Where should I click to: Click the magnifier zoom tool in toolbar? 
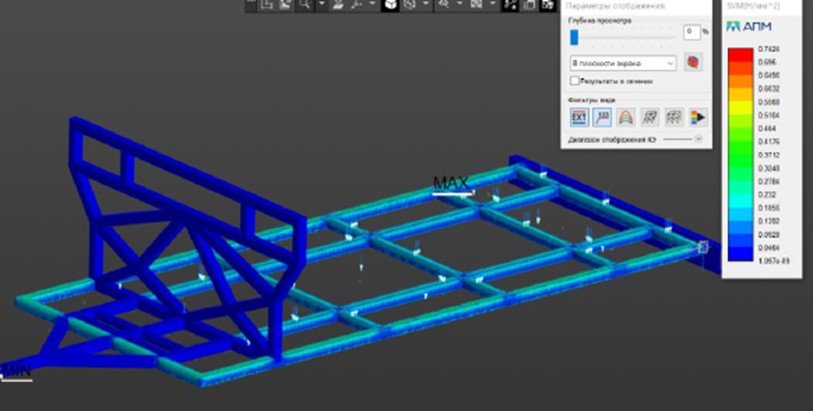(x=303, y=5)
